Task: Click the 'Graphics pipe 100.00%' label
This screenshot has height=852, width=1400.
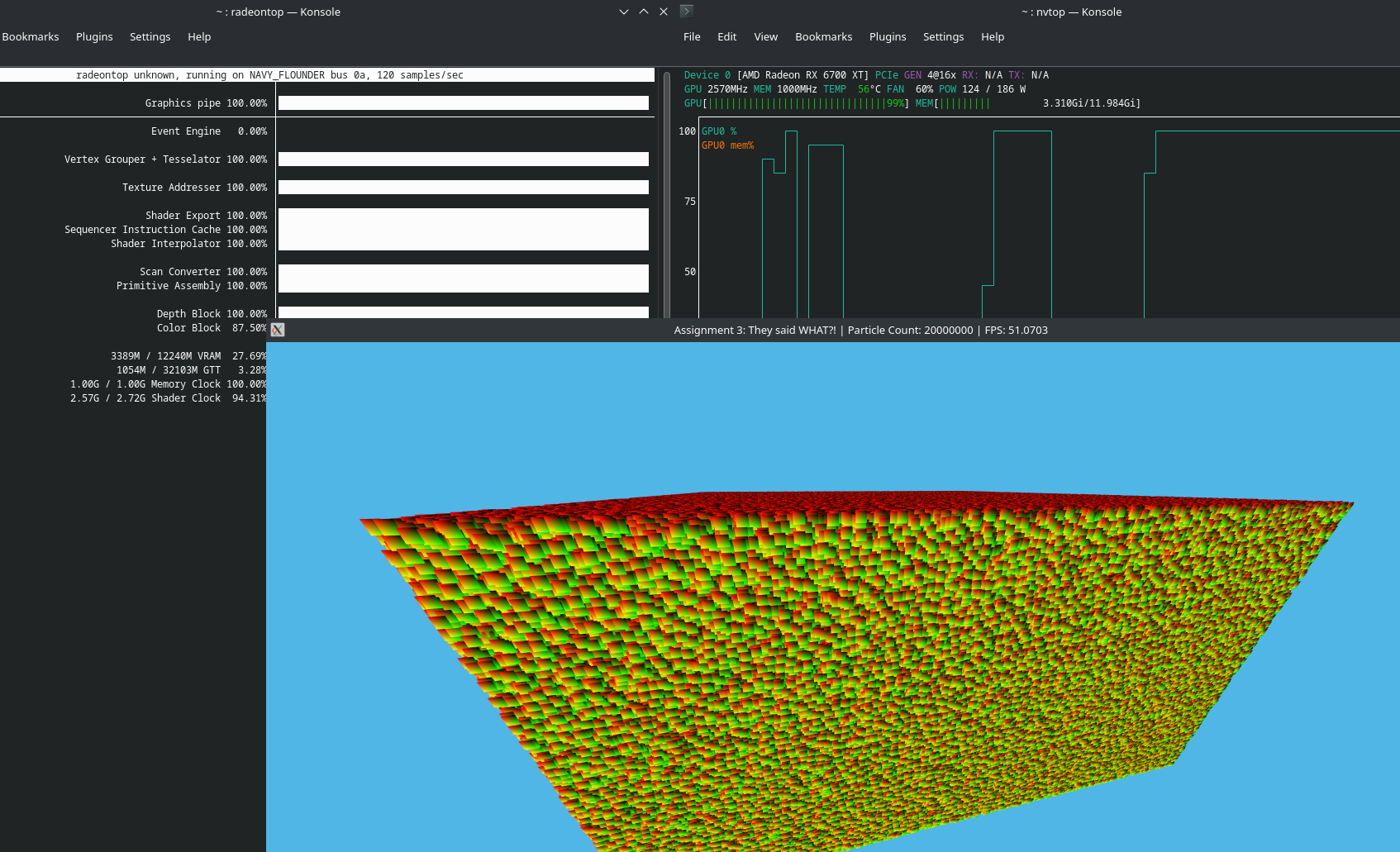Action: point(206,103)
